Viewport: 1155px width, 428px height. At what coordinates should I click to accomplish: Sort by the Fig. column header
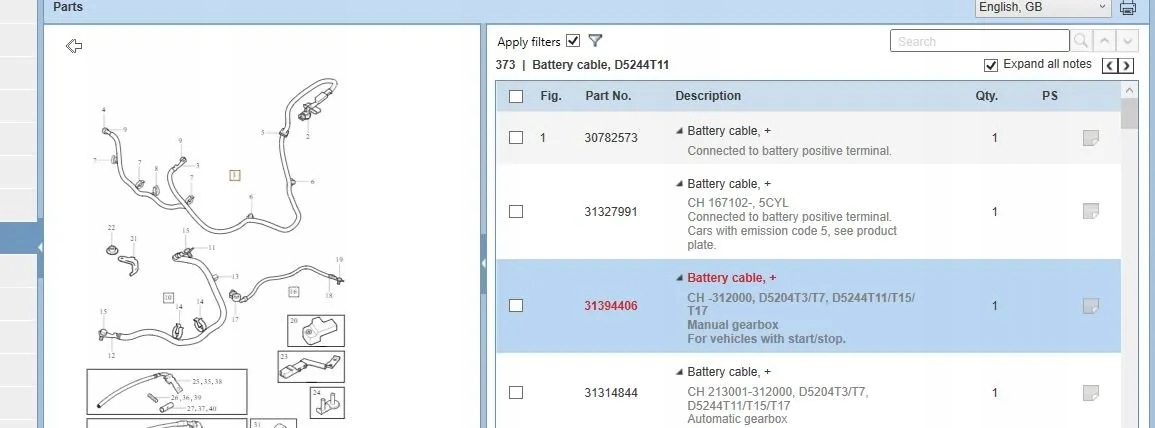coord(551,96)
